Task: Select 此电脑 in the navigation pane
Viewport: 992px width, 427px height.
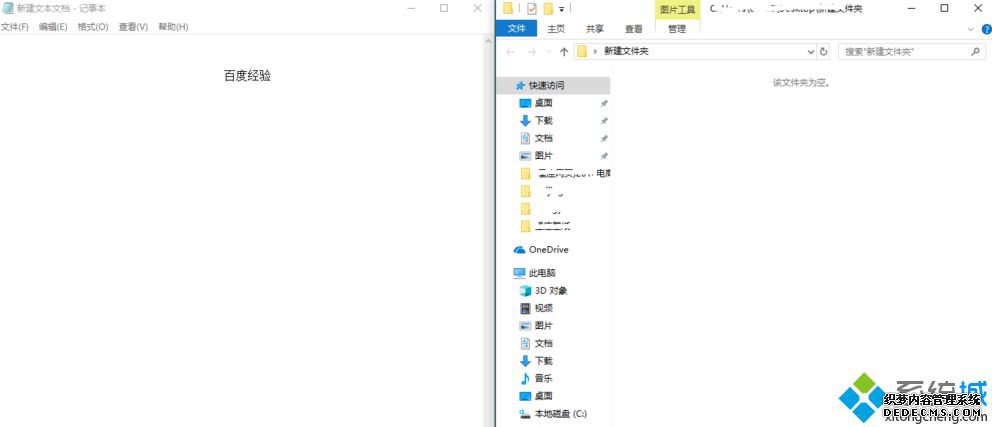Action: point(542,273)
